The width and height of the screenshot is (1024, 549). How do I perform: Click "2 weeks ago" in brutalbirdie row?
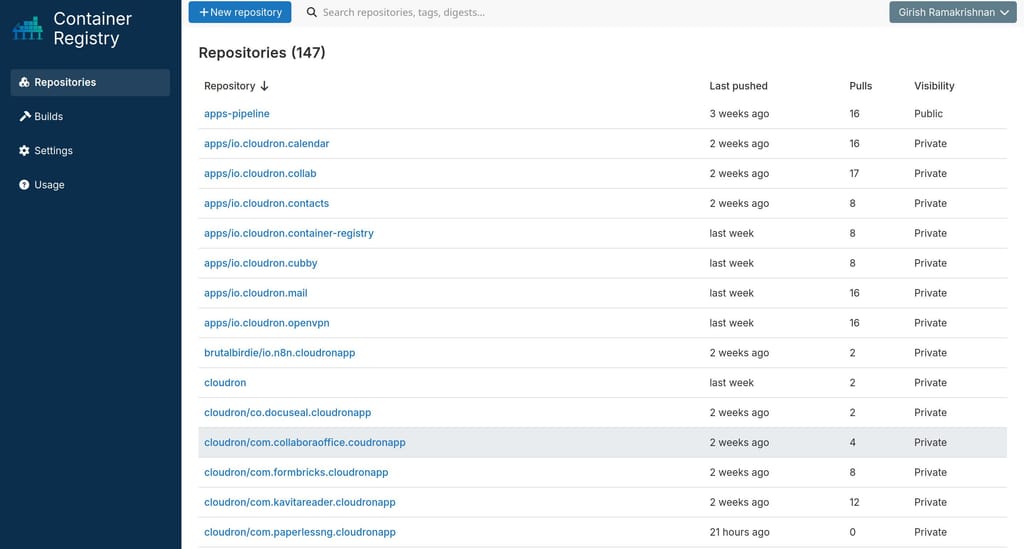click(x=739, y=353)
